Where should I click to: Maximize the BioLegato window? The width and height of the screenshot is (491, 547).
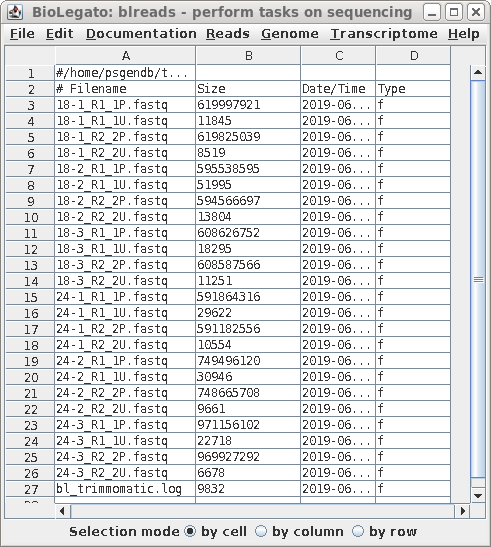click(x=454, y=13)
